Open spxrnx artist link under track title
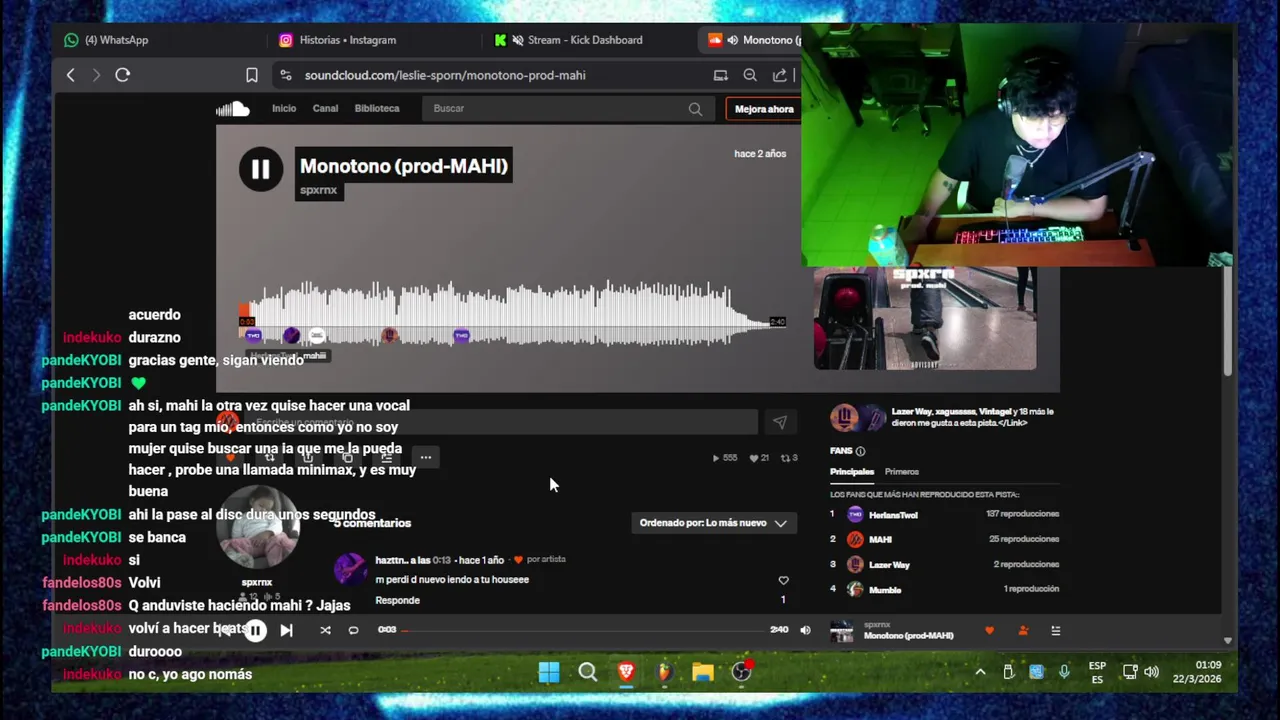Image resolution: width=1280 pixels, height=720 pixels. click(x=319, y=190)
